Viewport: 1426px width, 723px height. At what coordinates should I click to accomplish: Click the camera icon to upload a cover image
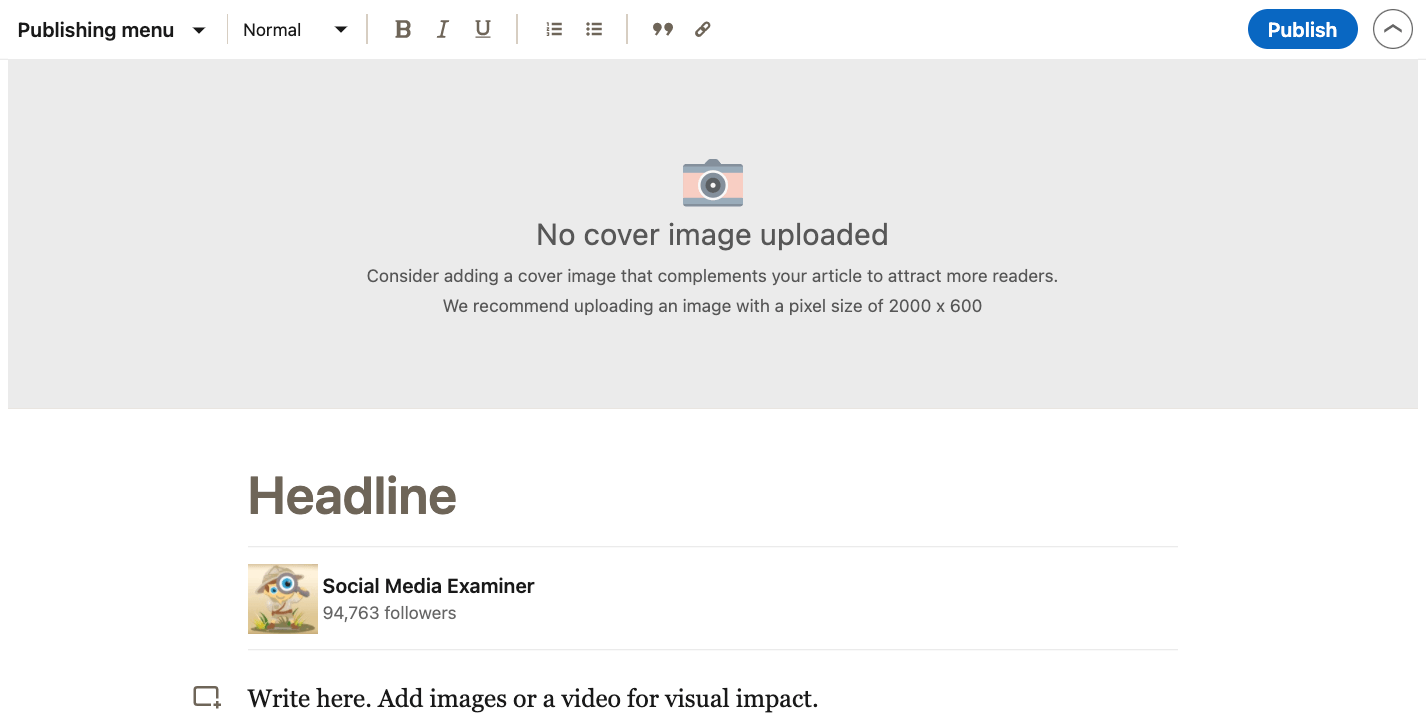[x=712, y=184]
